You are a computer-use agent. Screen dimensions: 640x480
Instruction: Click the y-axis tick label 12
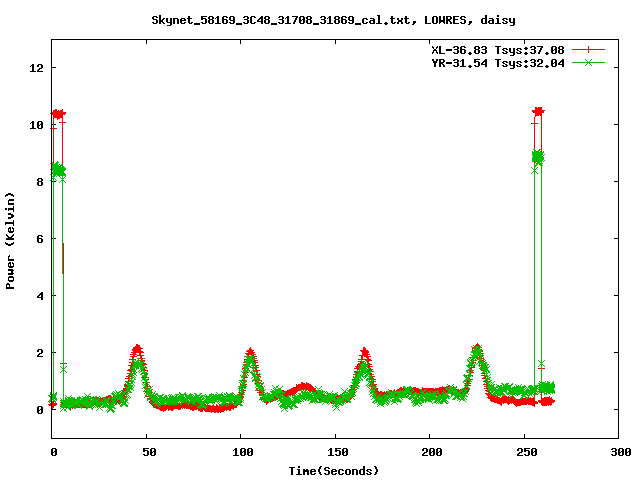(x=36, y=68)
